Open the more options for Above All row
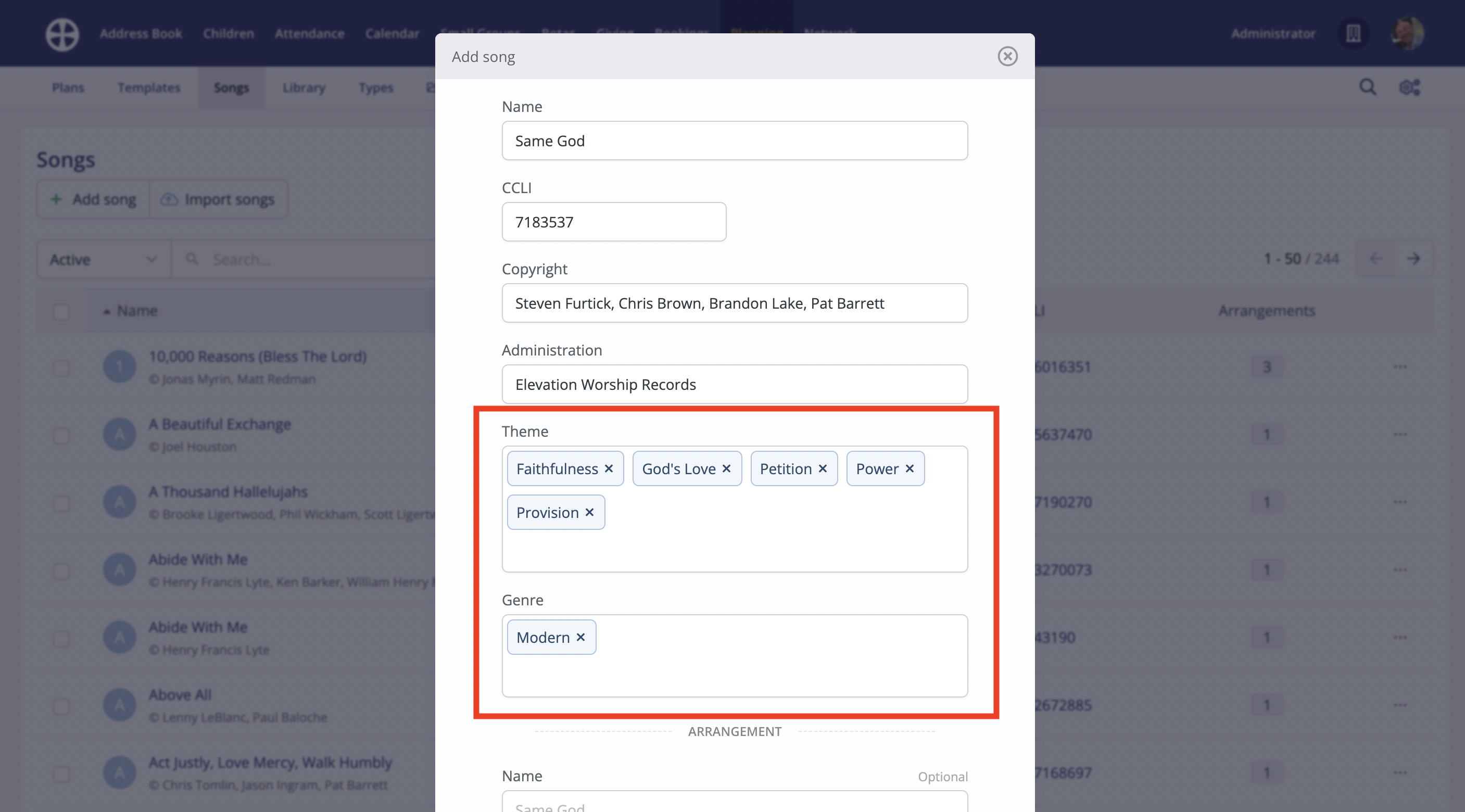The height and width of the screenshot is (812, 1465). click(1399, 705)
